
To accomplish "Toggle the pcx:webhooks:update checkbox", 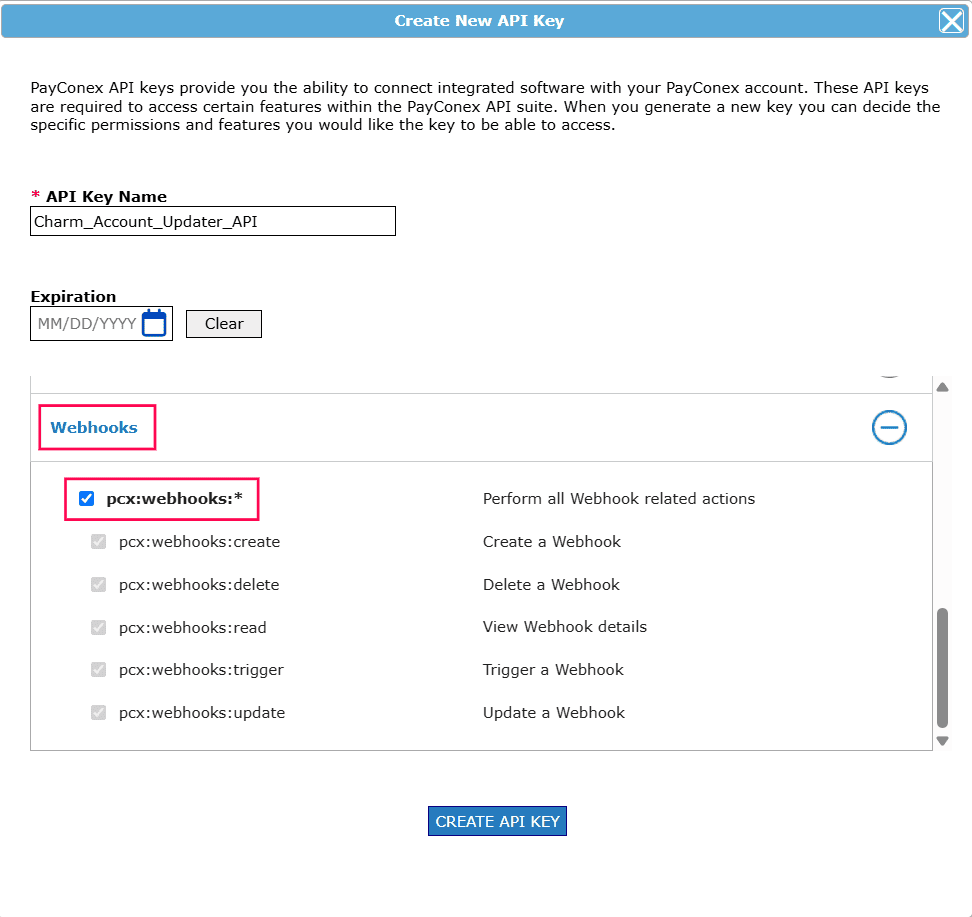I will pyautogui.click(x=99, y=712).
